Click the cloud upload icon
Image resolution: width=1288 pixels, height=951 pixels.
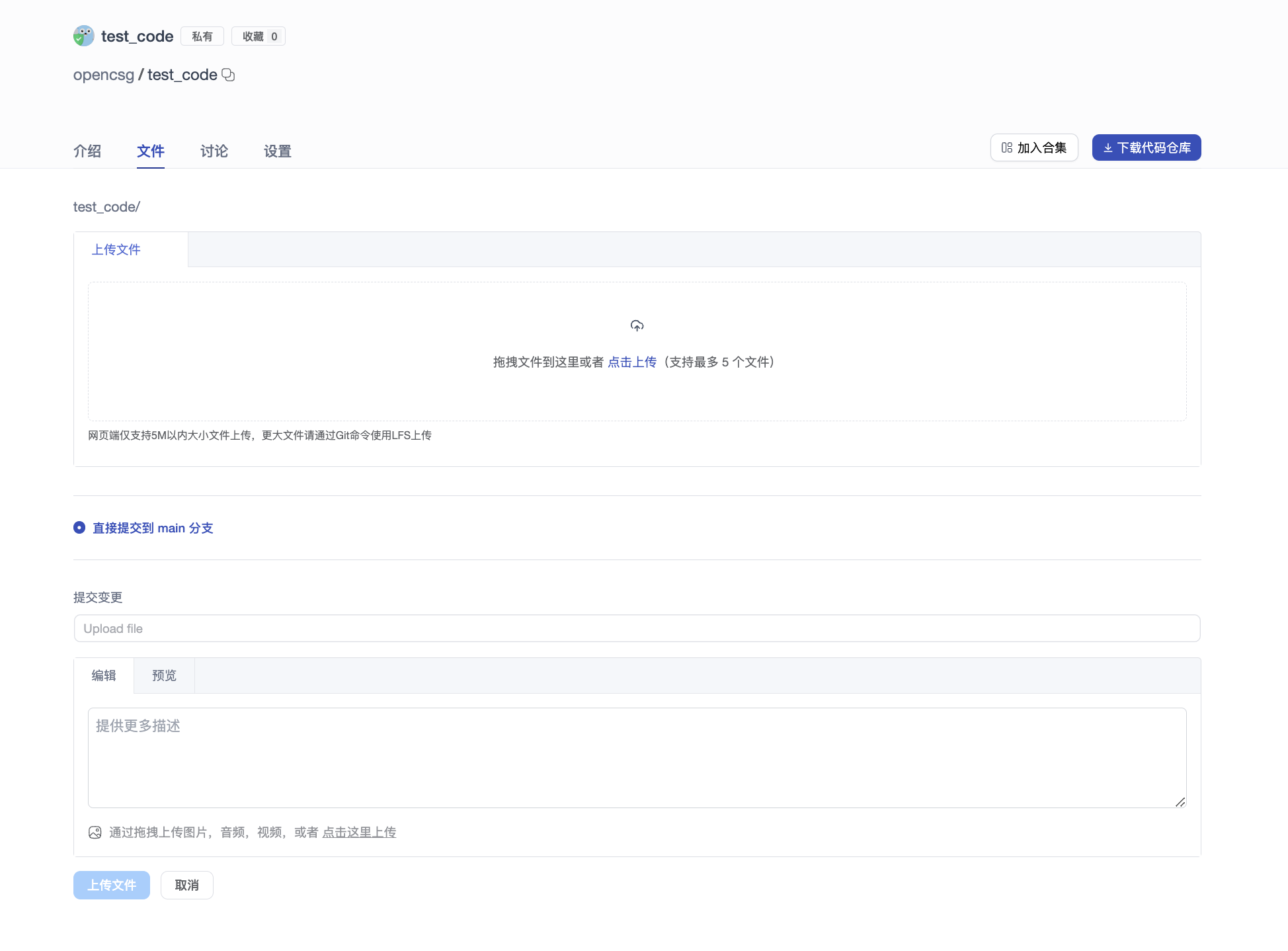[637, 325]
